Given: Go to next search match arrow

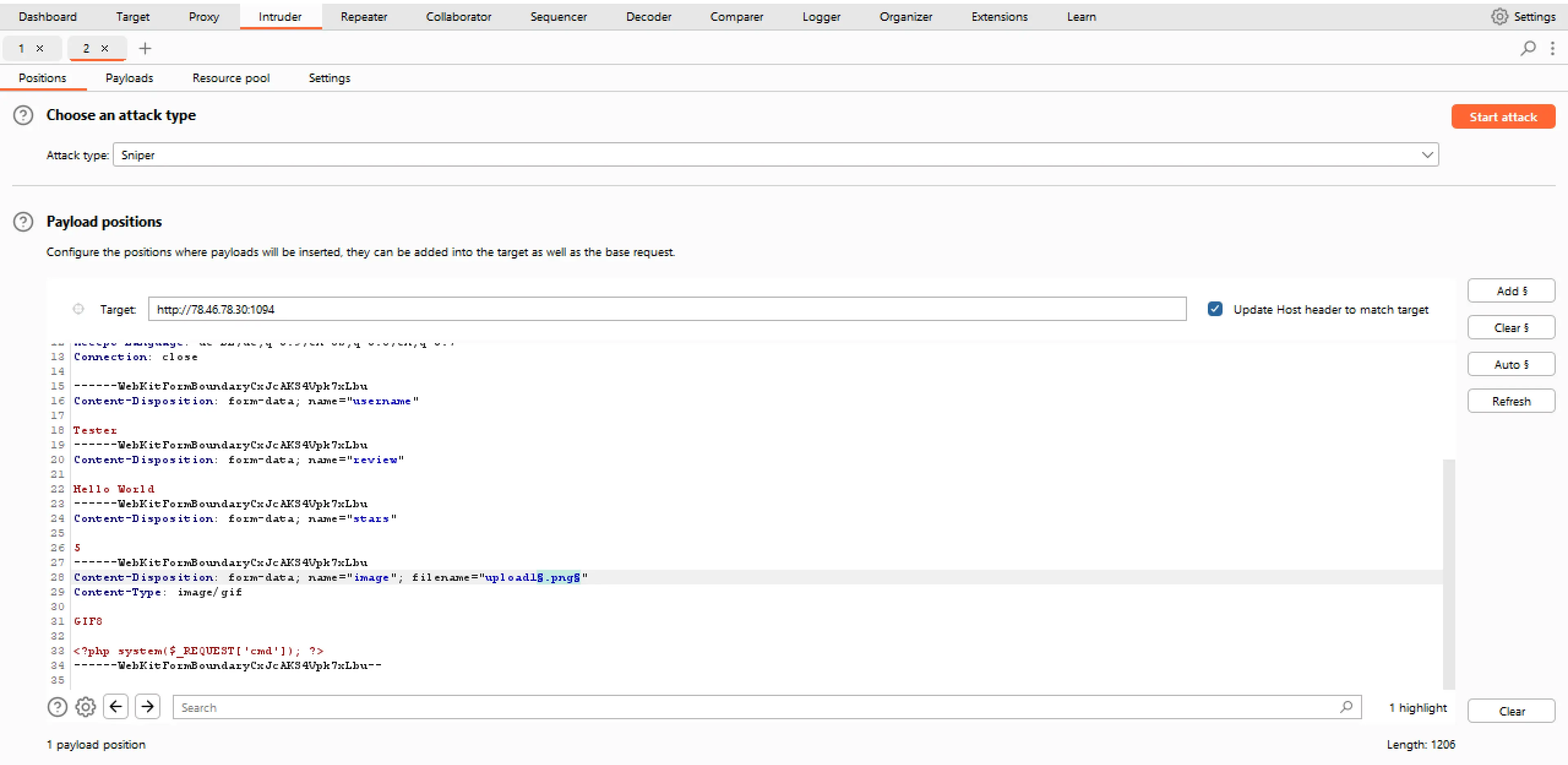Looking at the screenshot, I should [x=147, y=707].
